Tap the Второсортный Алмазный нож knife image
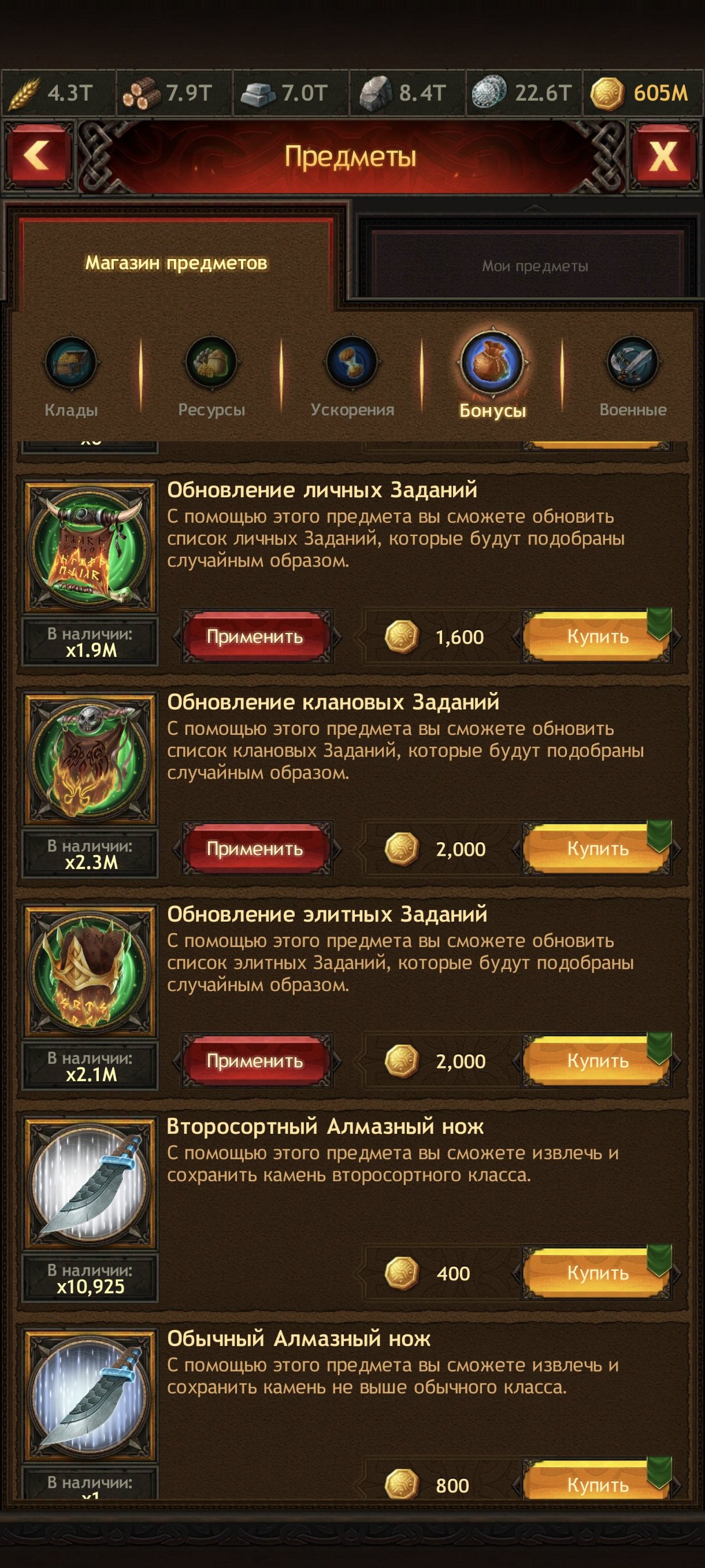This screenshot has width=705, height=1568. [x=90, y=1184]
